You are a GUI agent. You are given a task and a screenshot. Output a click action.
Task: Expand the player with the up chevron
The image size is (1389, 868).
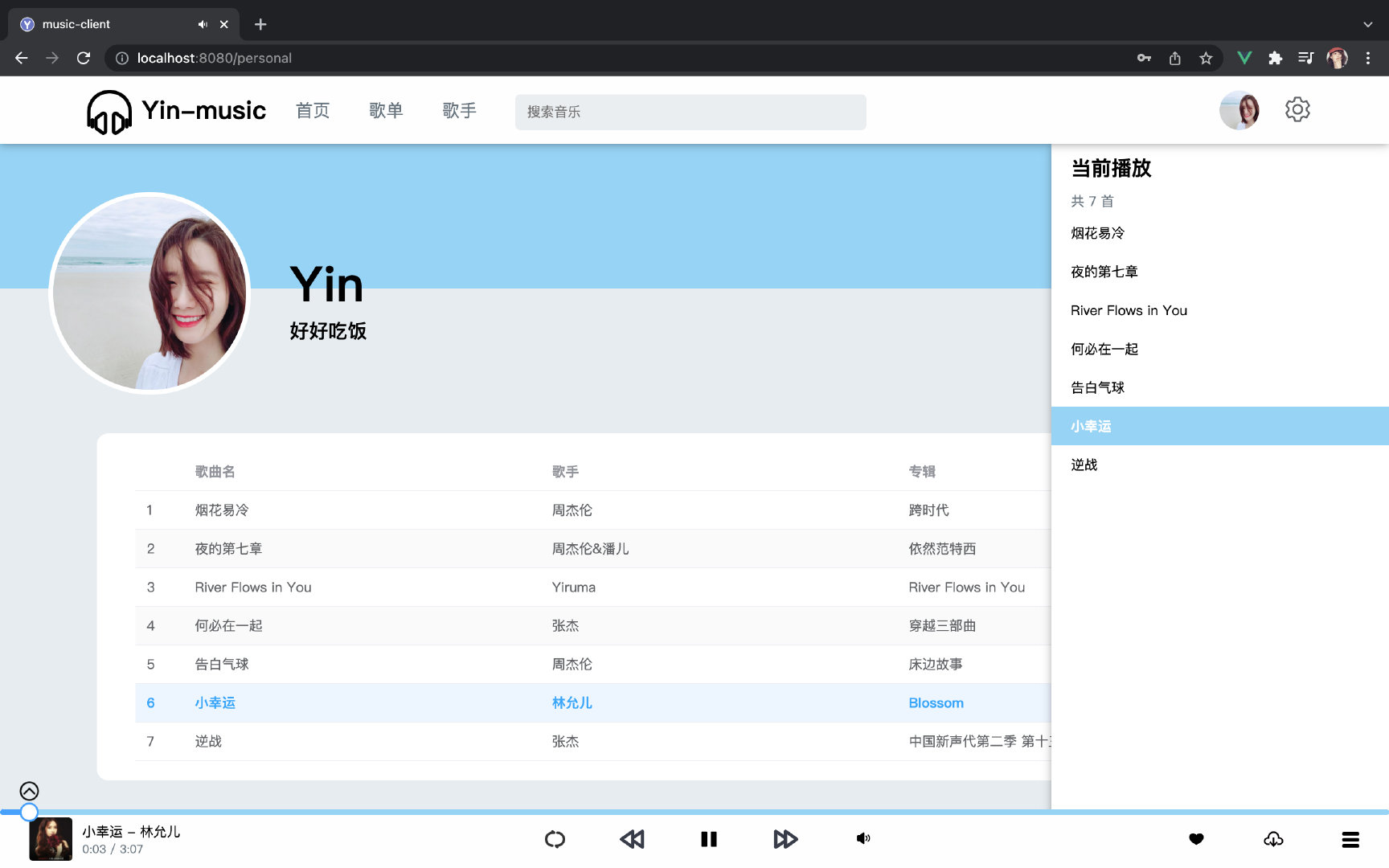(x=29, y=791)
